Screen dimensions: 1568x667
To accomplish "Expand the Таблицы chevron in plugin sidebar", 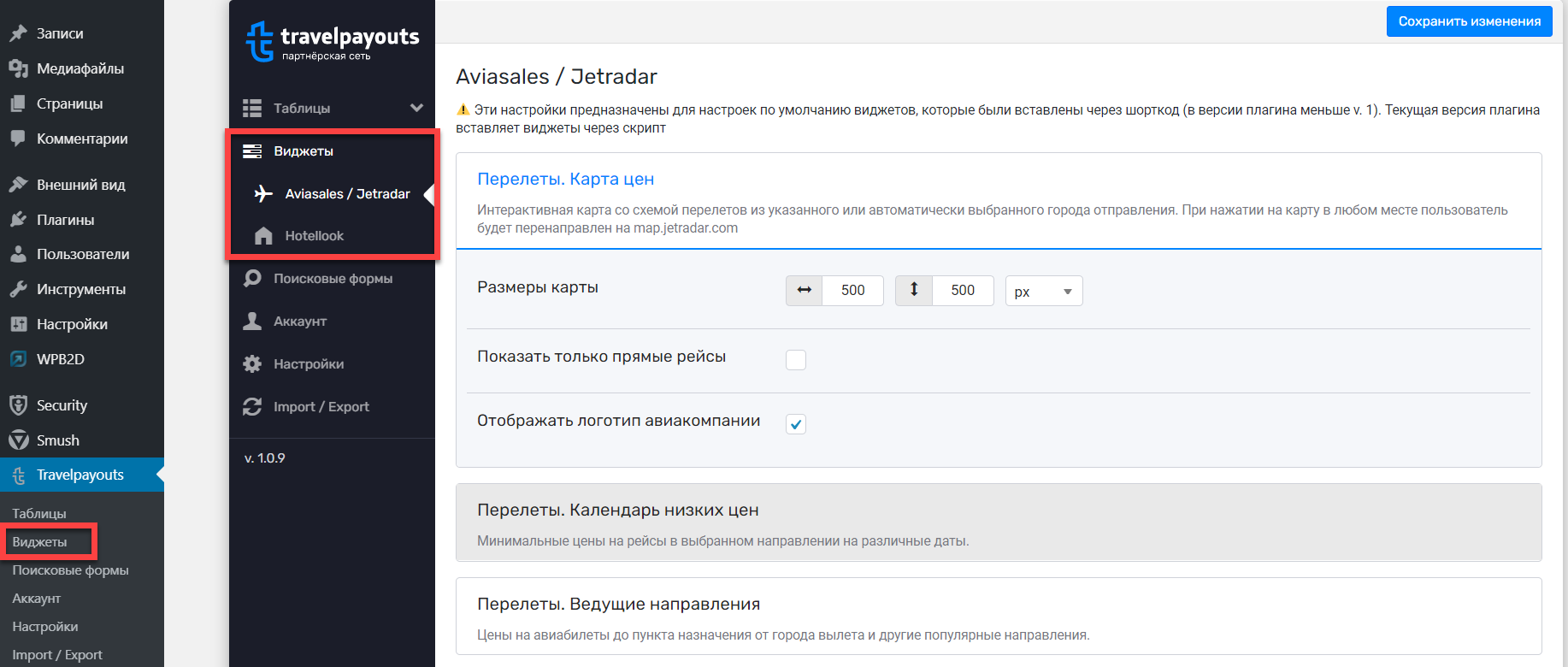I will (x=417, y=108).
